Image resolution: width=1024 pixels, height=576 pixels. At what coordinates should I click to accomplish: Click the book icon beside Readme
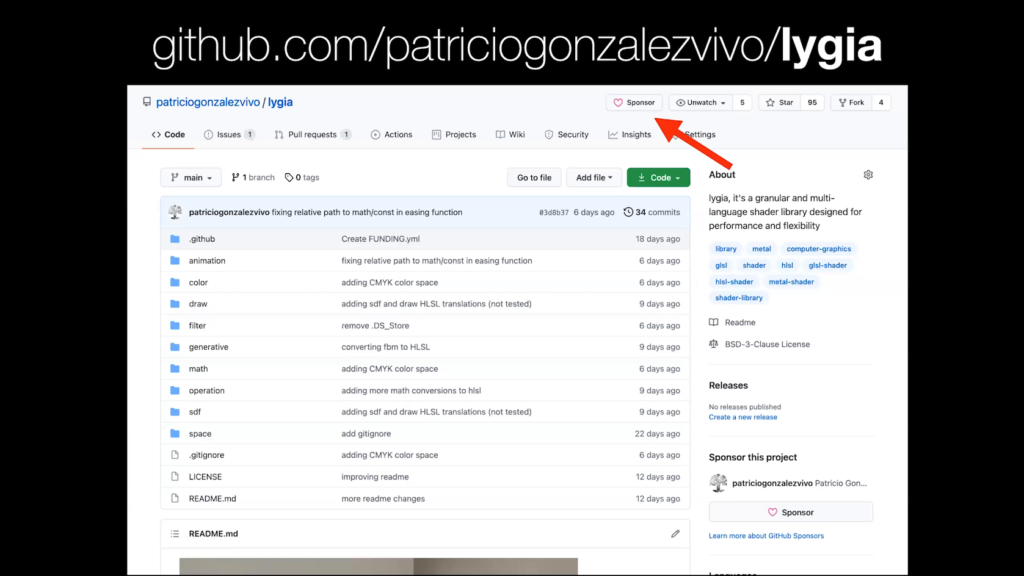[714, 323]
